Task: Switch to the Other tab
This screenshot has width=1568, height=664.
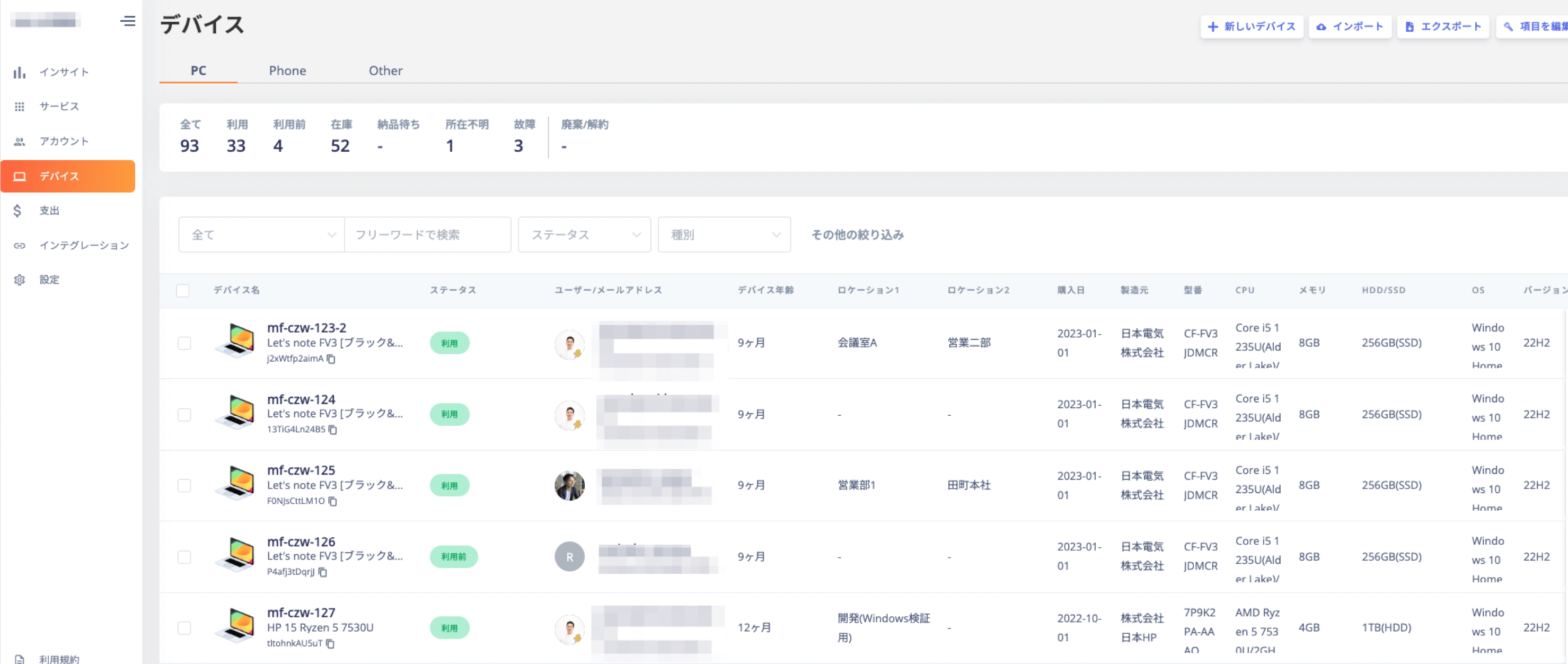Action: pos(385,71)
